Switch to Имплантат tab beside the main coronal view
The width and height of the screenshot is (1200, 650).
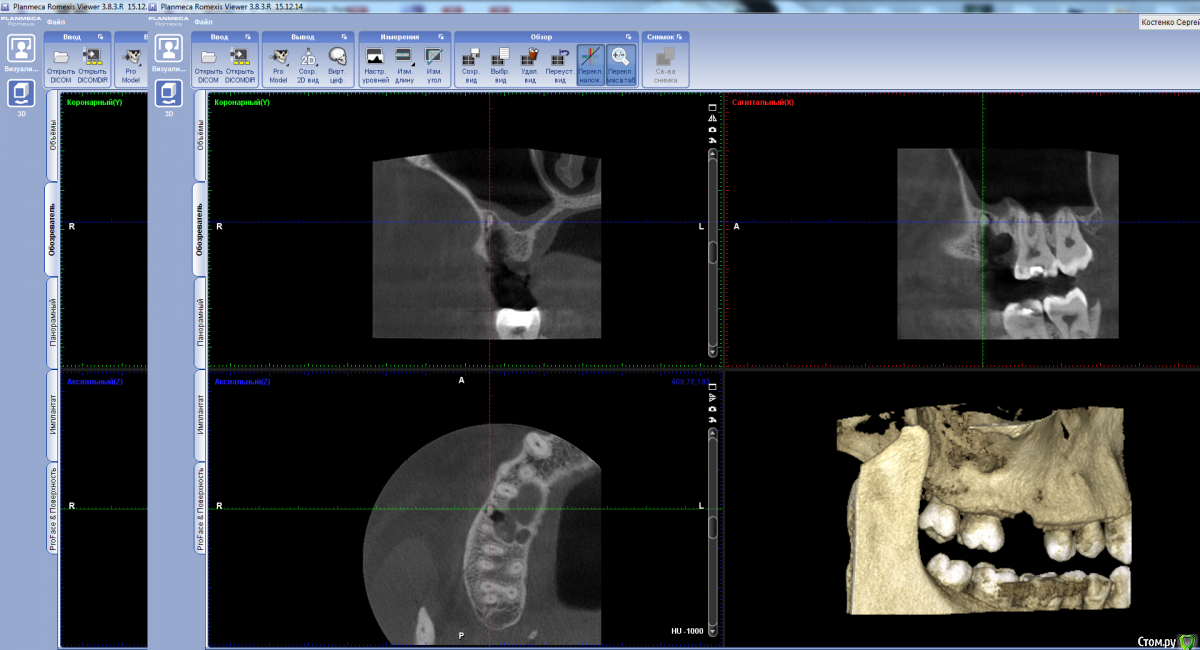coord(199,413)
